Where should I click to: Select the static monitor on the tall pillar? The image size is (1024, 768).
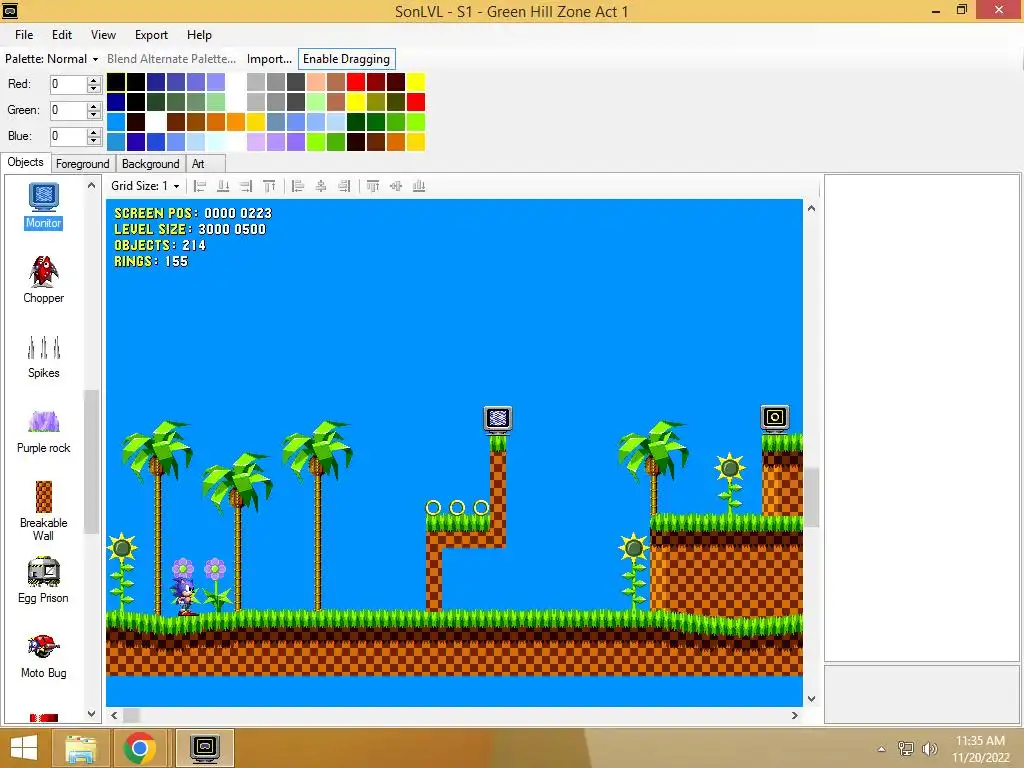coord(498,419)
